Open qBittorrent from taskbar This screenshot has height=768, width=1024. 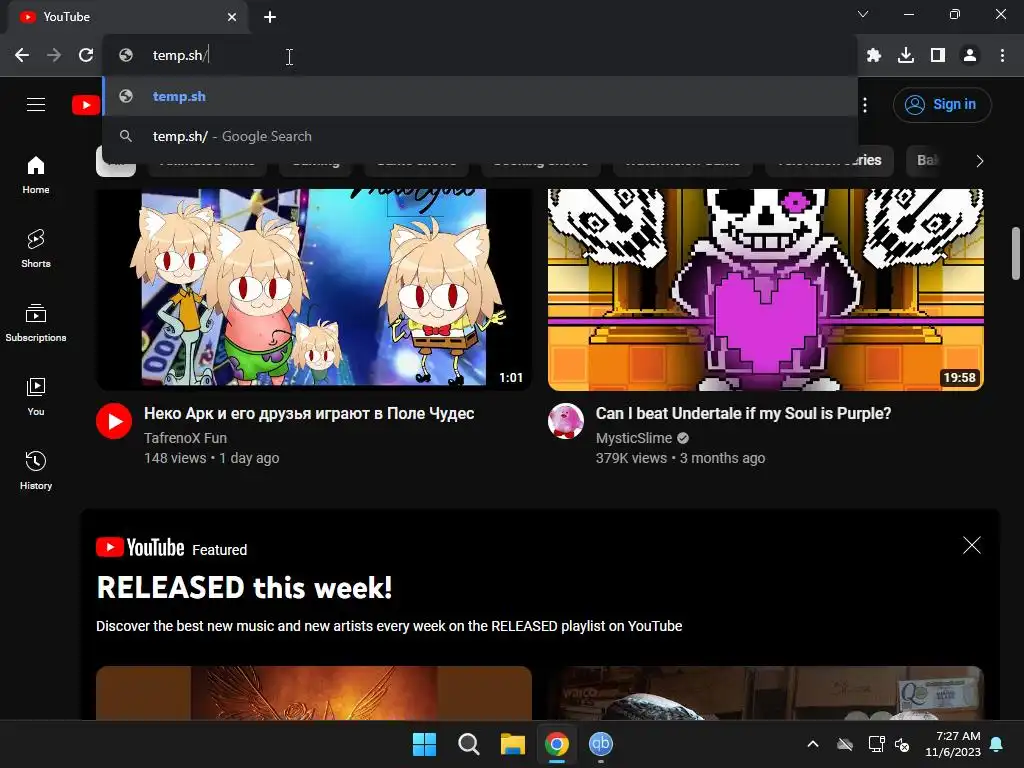(x=601, y=744)
